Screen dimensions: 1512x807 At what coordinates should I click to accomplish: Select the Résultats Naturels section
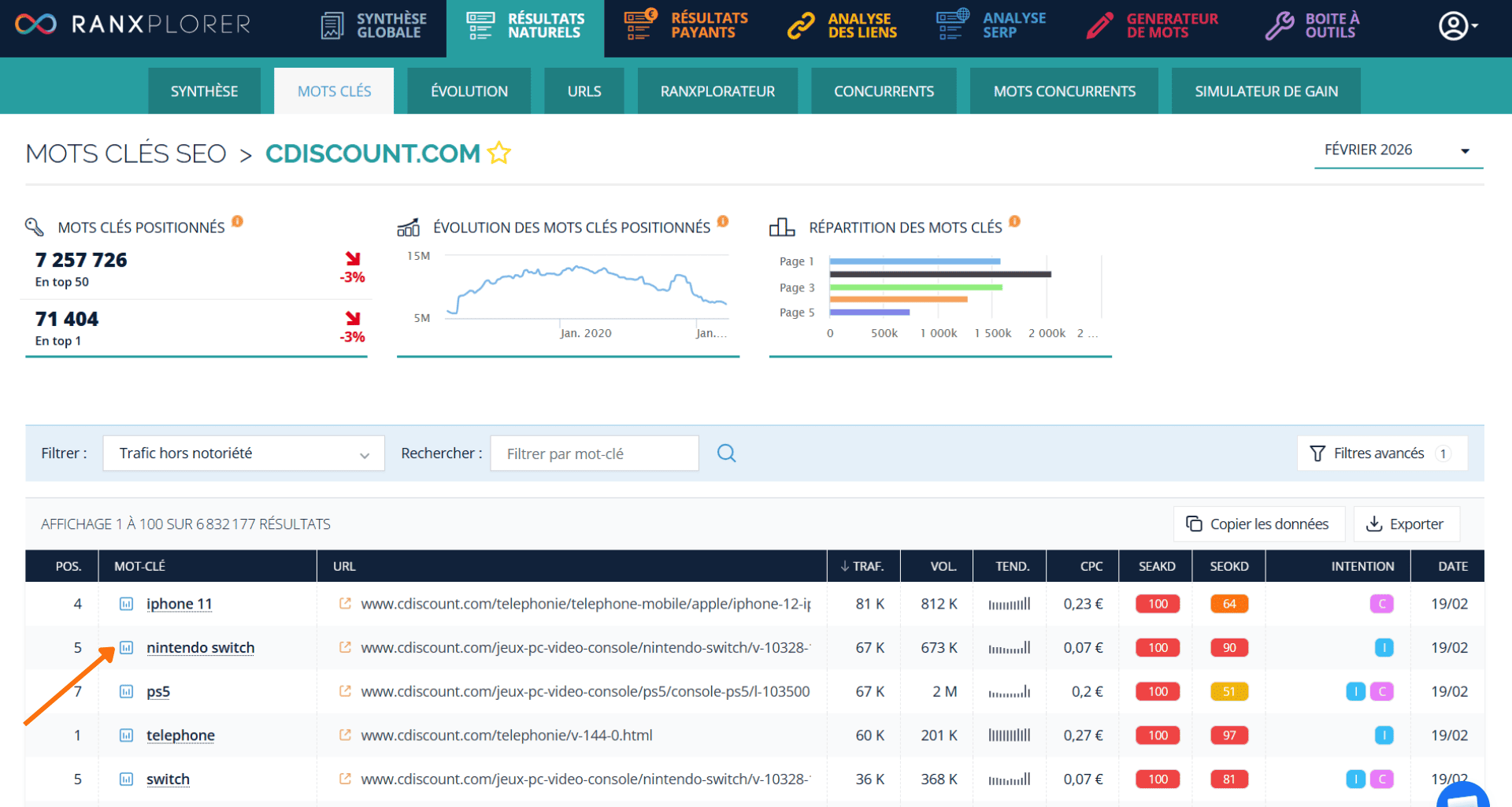coord(525,25)
